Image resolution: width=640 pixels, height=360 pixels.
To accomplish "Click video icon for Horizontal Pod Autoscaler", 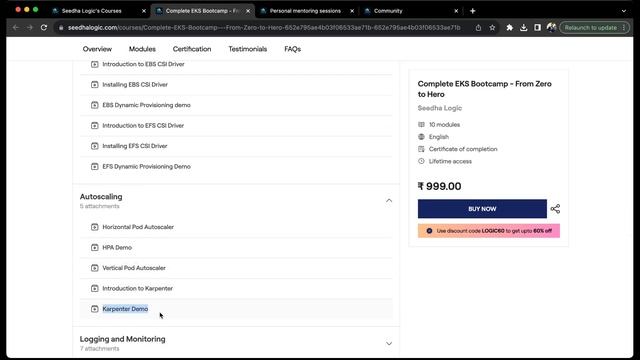I will (x=95, y=227).
